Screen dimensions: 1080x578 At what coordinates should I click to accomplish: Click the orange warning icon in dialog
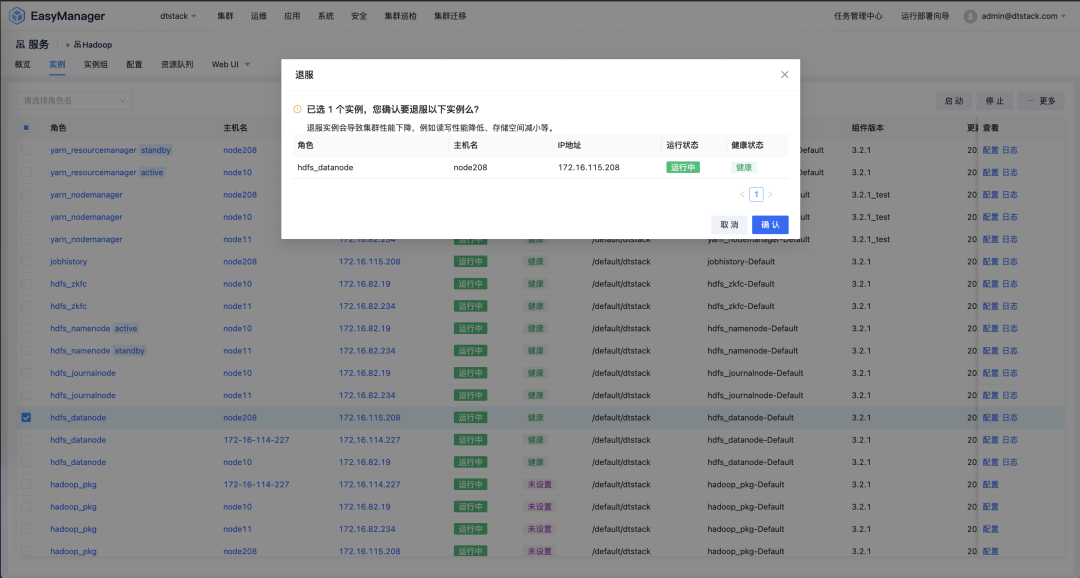coord(297,109)
